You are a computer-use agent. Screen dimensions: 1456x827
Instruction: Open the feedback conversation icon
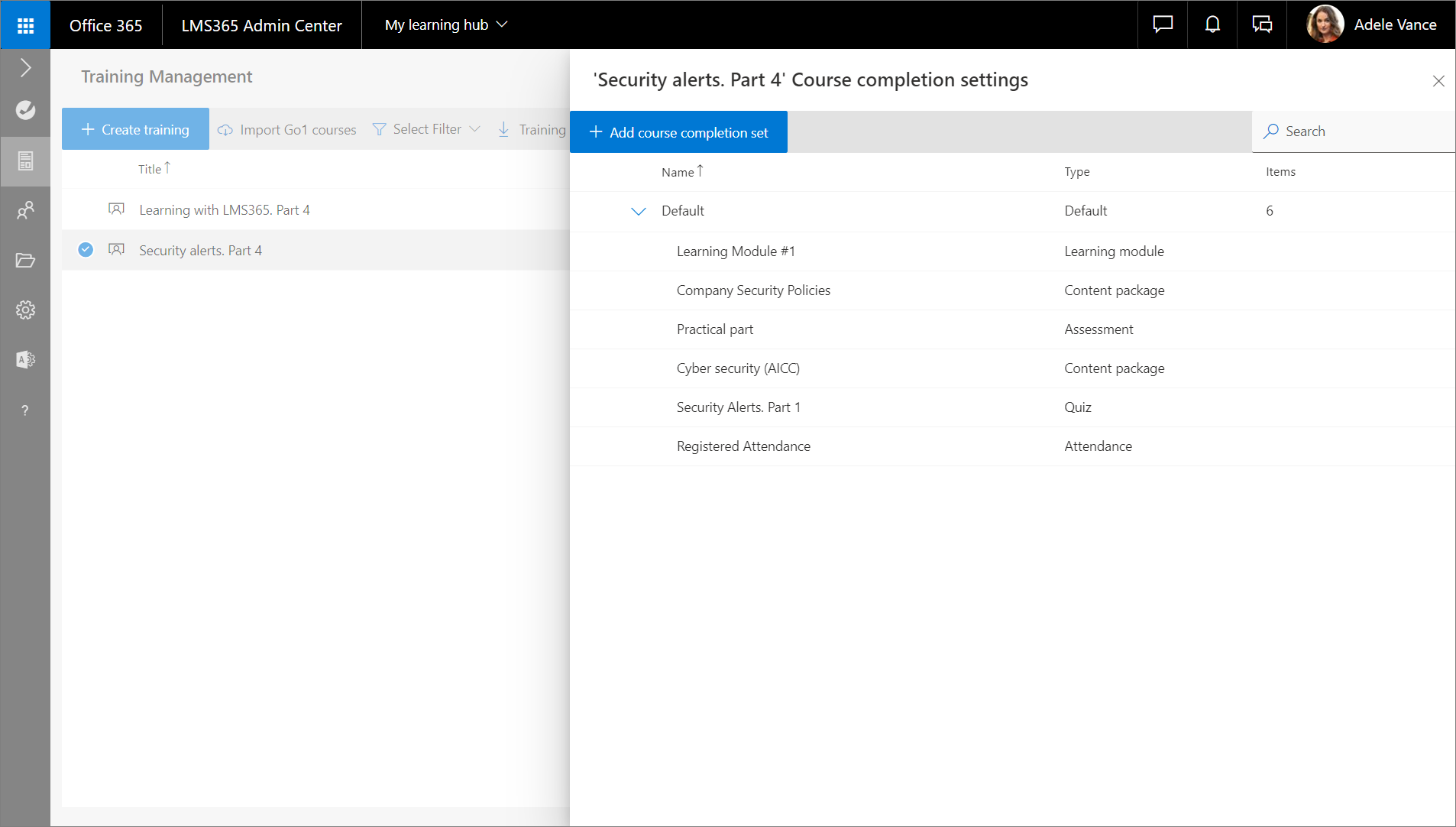(x=1262, y=24)
